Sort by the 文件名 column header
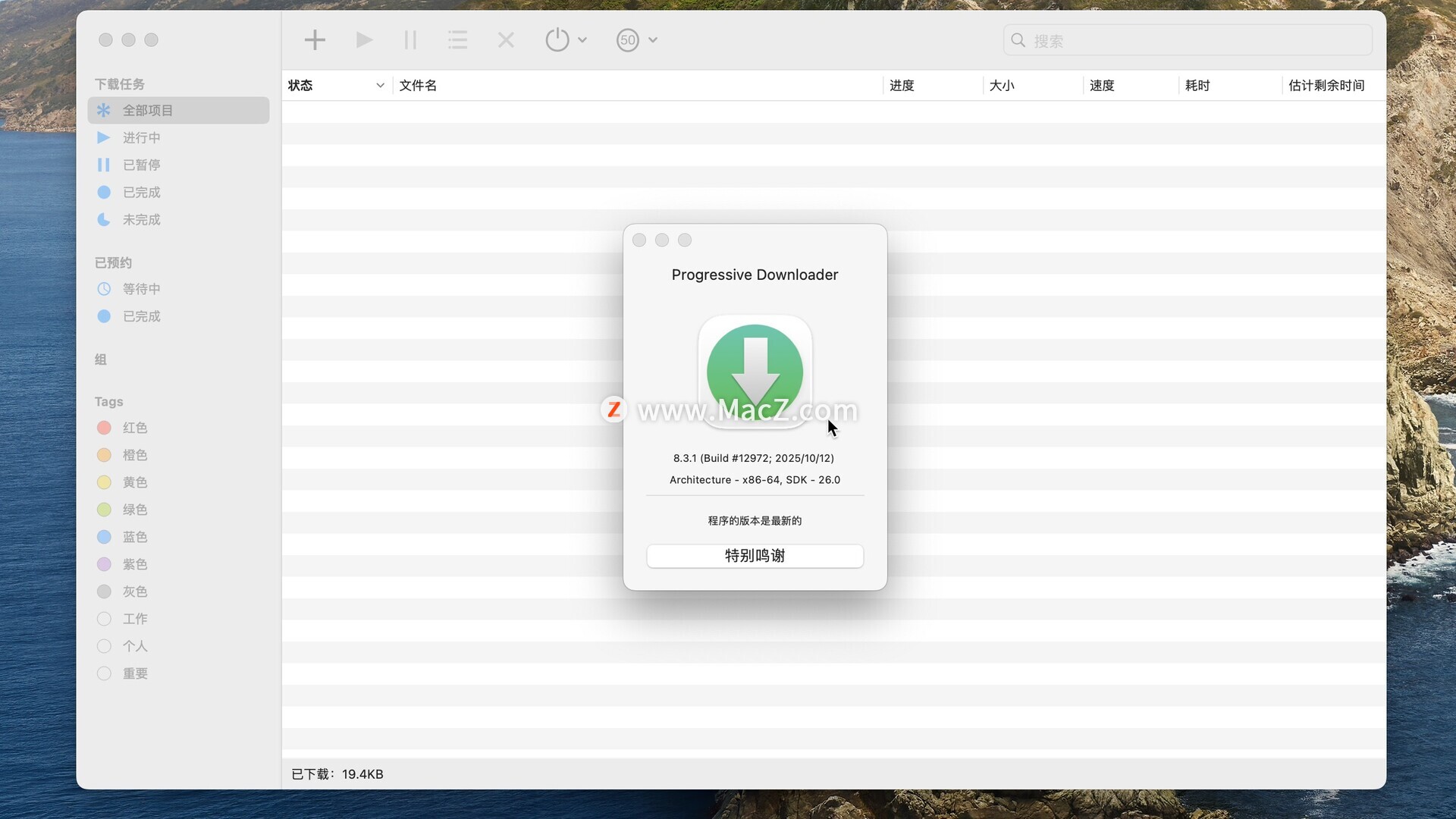Viewport: 1456px width, 819px height. pos(418,86)
